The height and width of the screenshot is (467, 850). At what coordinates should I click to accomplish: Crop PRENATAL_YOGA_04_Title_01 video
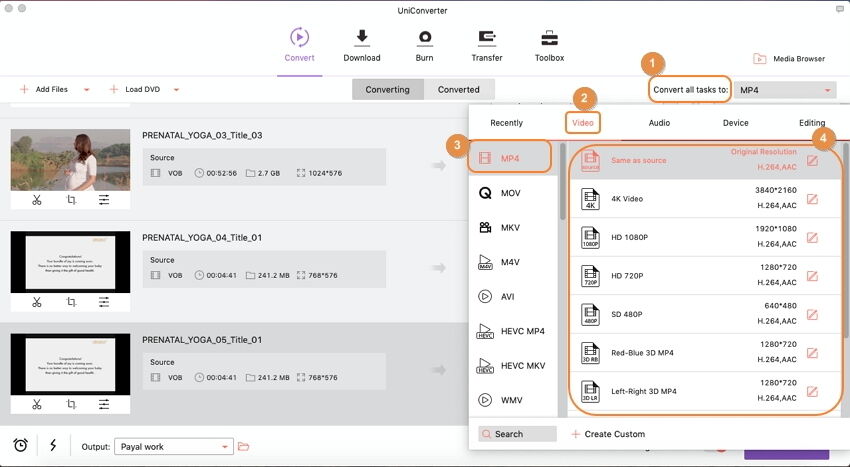tap(71, 302)
